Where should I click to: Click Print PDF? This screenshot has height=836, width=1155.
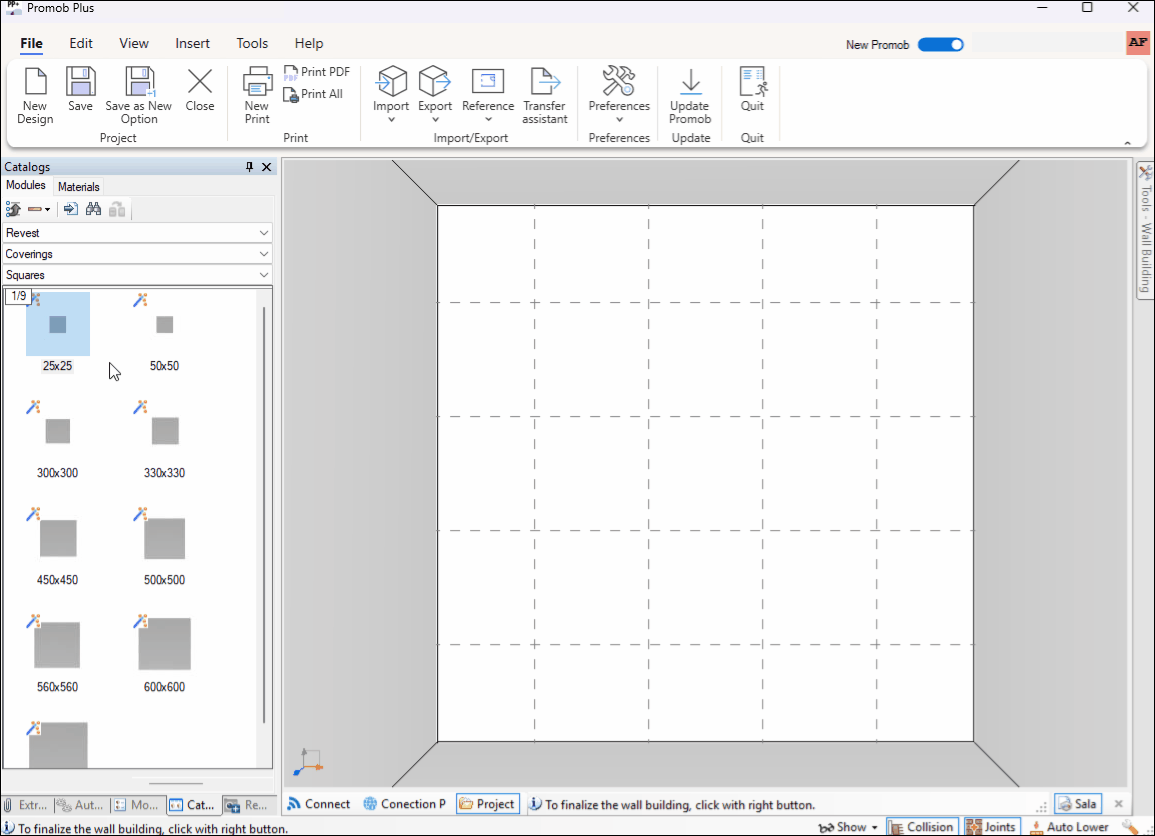click(317, 71)
